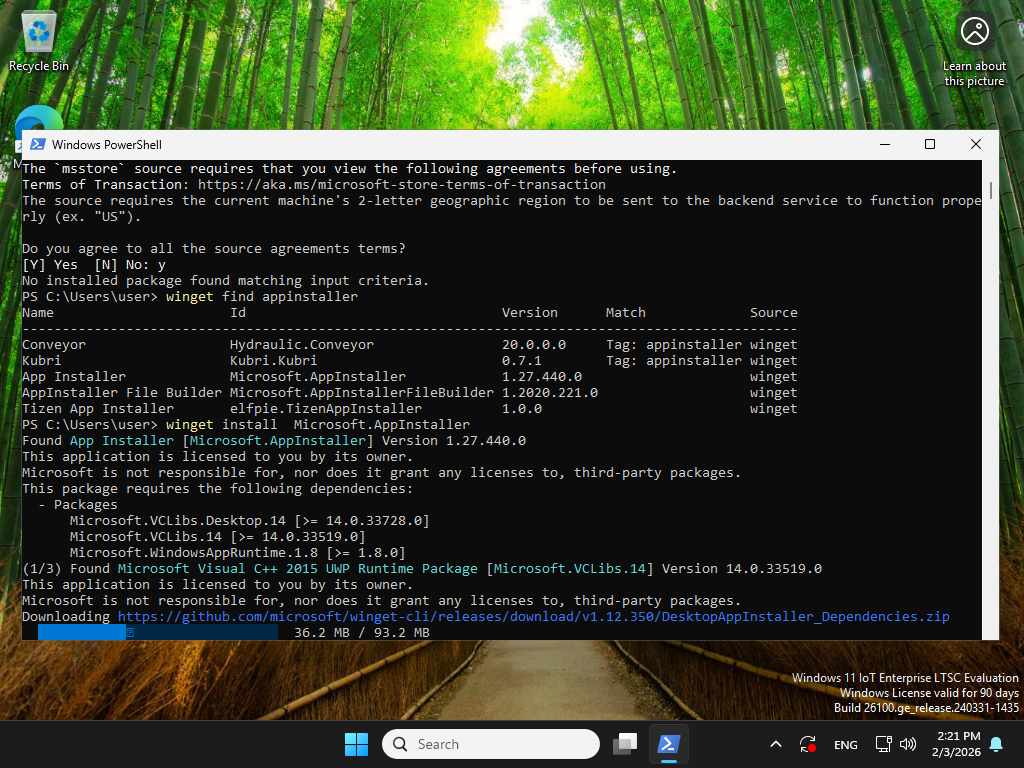This screenshot has width=1024, height=768.
Task: Click version 1.2020.221.0 text
Action: pyautogui.click(x=550, y=392)
